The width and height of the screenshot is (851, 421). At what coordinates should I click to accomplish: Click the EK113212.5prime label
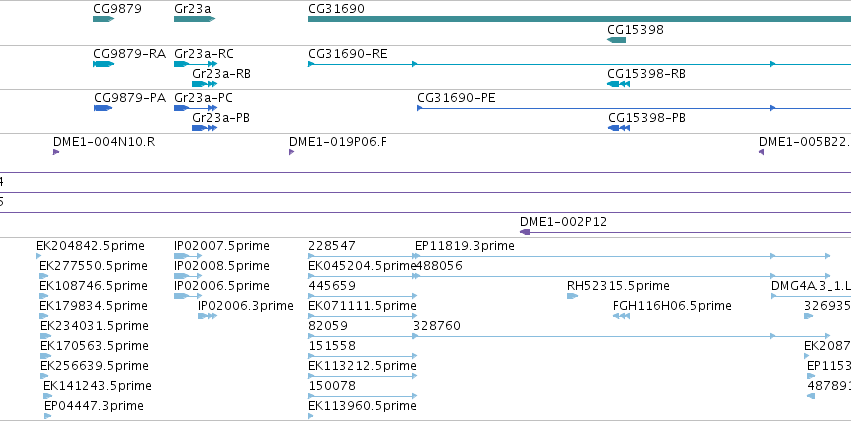[x=362, y=366]
